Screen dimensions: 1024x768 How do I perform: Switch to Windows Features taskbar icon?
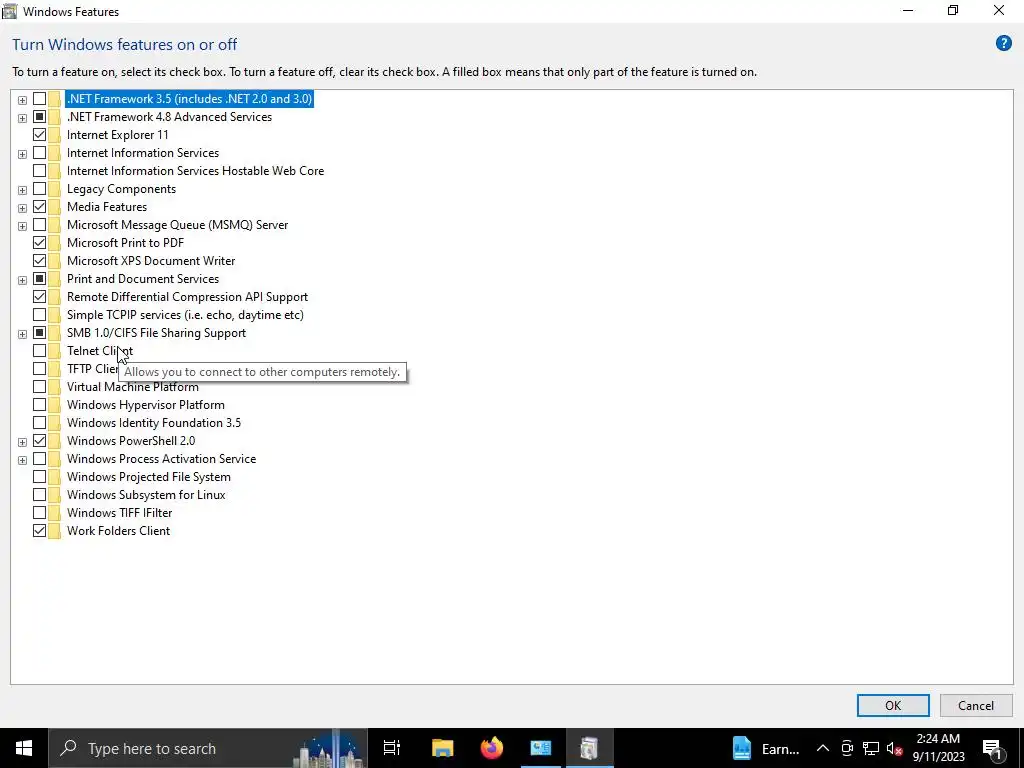point(589,748)
